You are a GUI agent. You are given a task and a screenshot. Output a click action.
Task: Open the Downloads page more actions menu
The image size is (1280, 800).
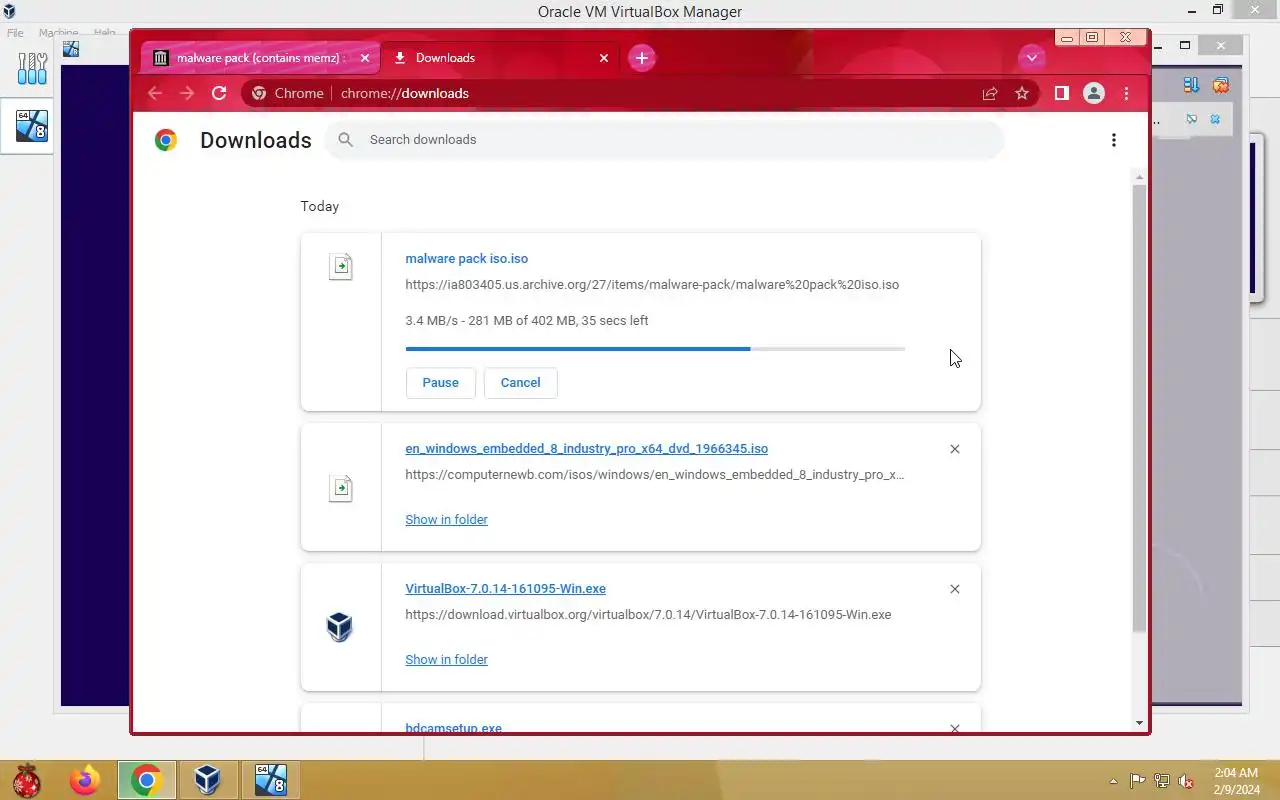1114,140
